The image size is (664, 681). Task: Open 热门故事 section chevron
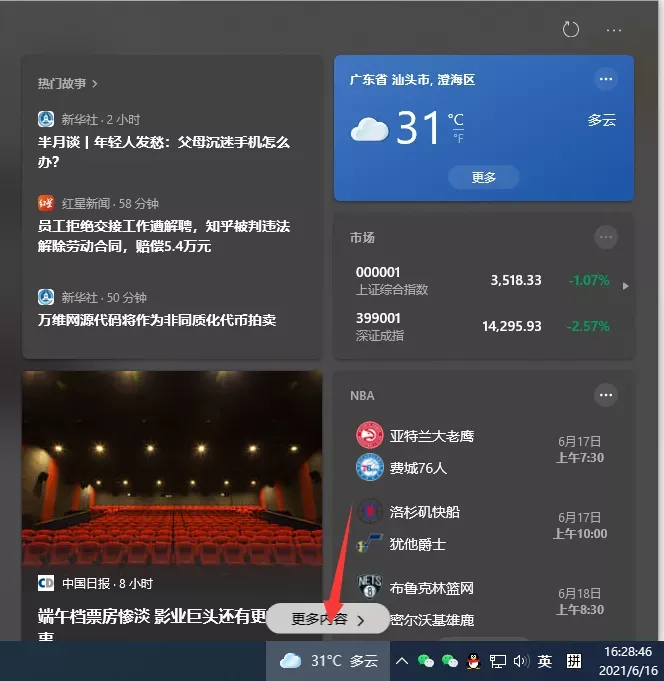95,83
